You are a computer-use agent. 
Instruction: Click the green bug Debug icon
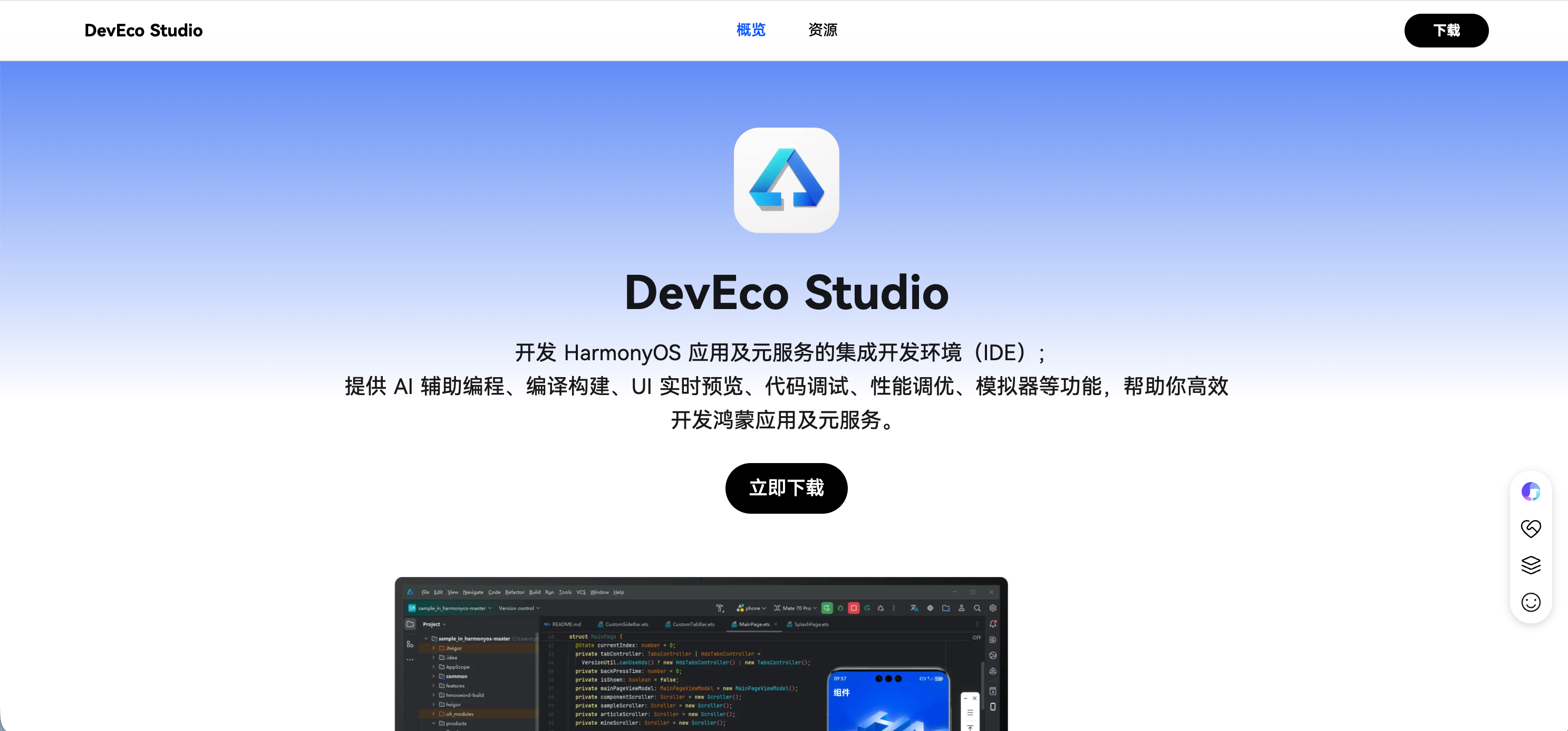pyautogui.click(x=840, y=608)
